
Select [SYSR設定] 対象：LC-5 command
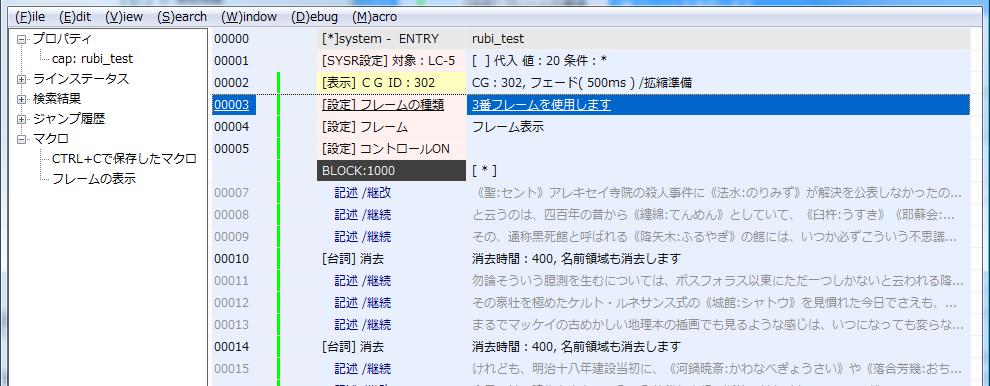[391, 61]
